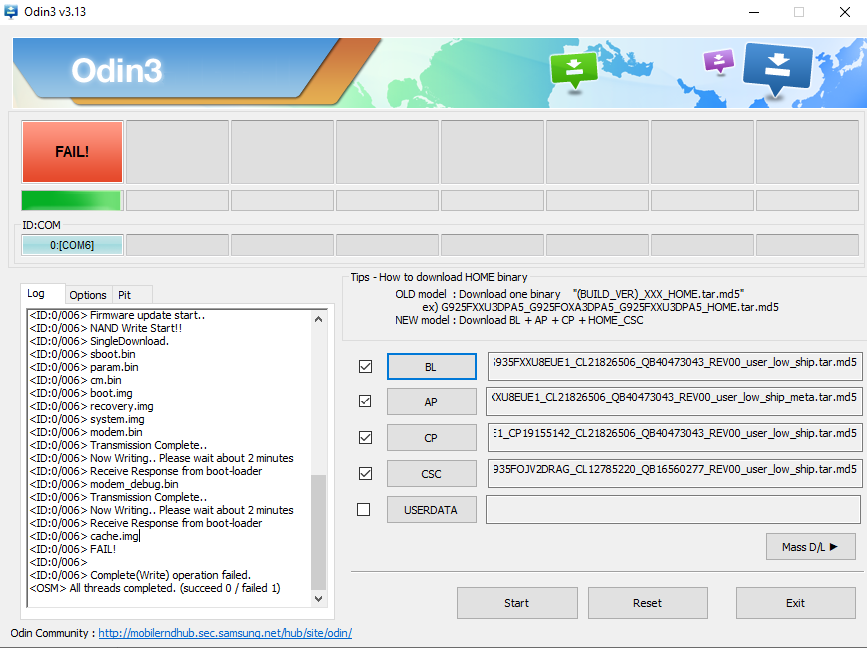Toggle the CP checkbox off
The height and width of the screenshot is (648, 867).
click(365, 438)
